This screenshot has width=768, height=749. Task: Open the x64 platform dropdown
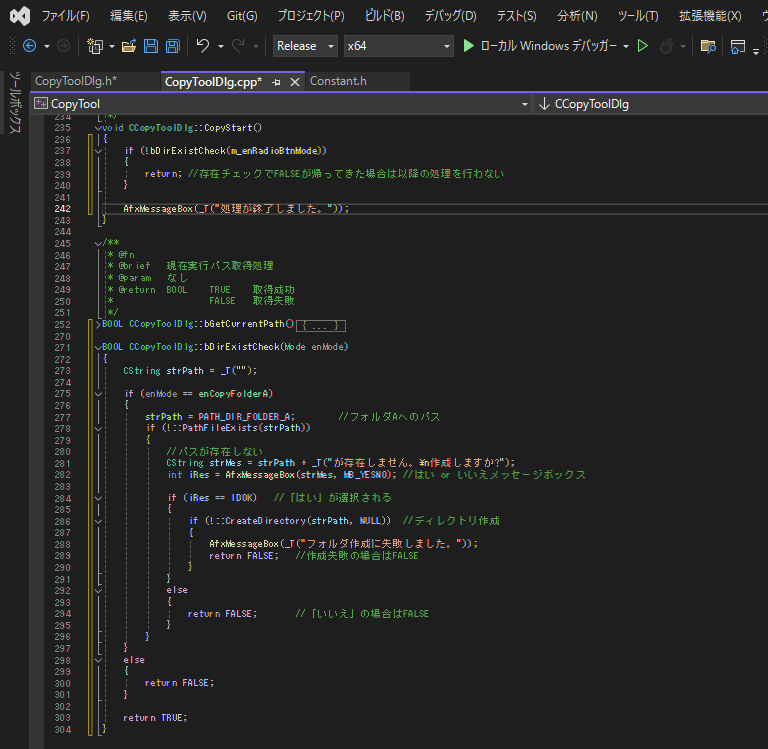(398, 46)
